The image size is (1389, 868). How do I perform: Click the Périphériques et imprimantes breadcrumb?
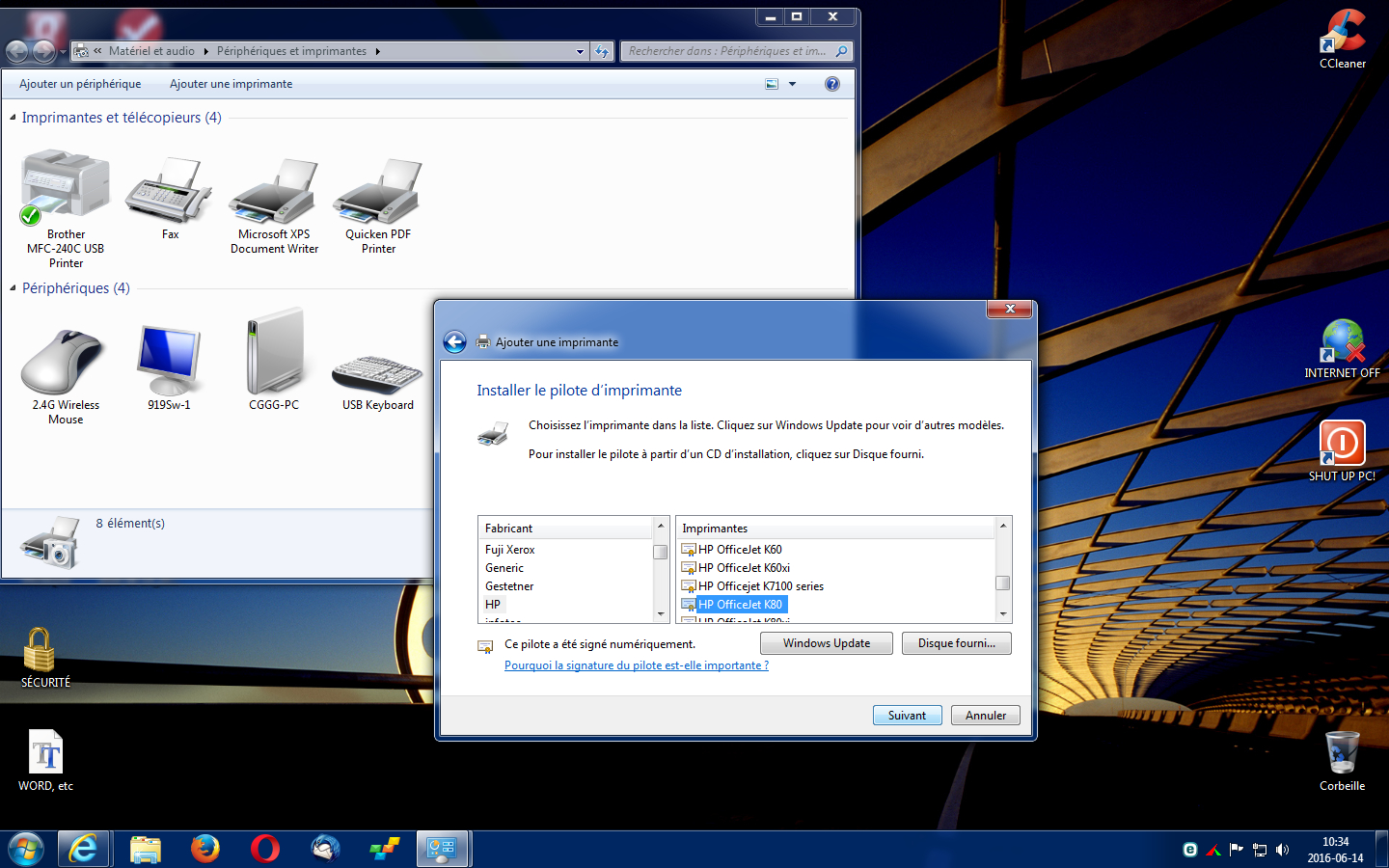[291, 51]
